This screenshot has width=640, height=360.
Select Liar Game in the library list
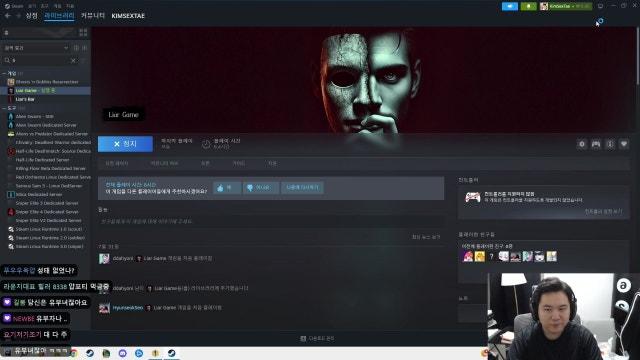46,91
